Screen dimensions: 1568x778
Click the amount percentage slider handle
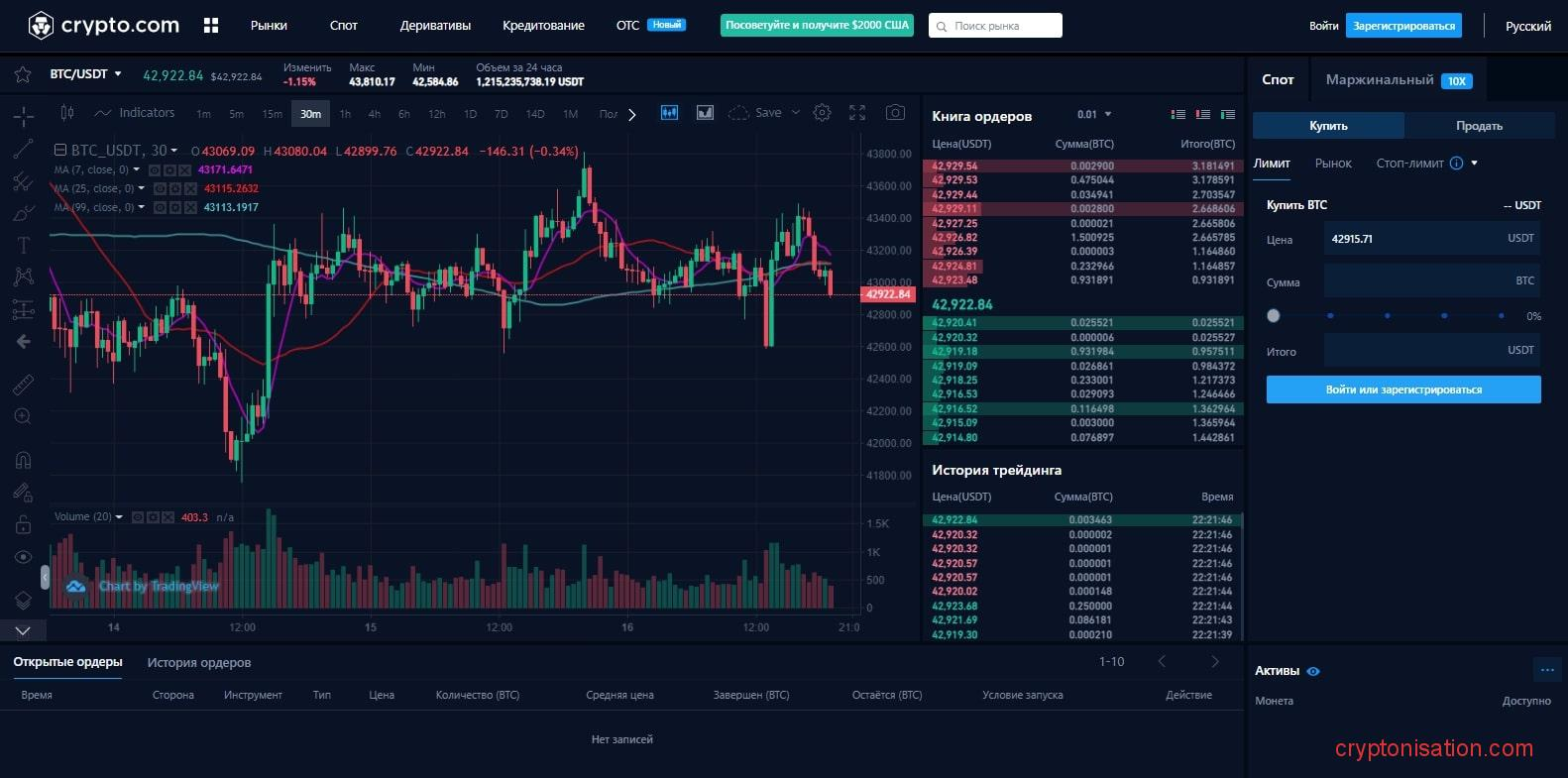tap(1274, 316)
